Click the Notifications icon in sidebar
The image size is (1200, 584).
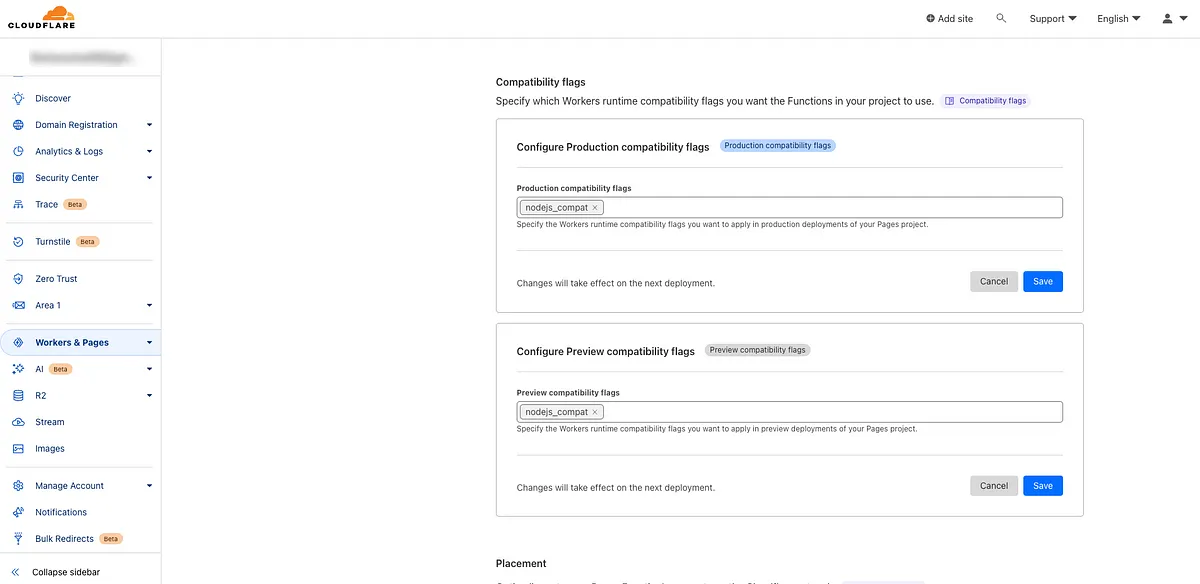pyautogui.click(x=17, y=512)
